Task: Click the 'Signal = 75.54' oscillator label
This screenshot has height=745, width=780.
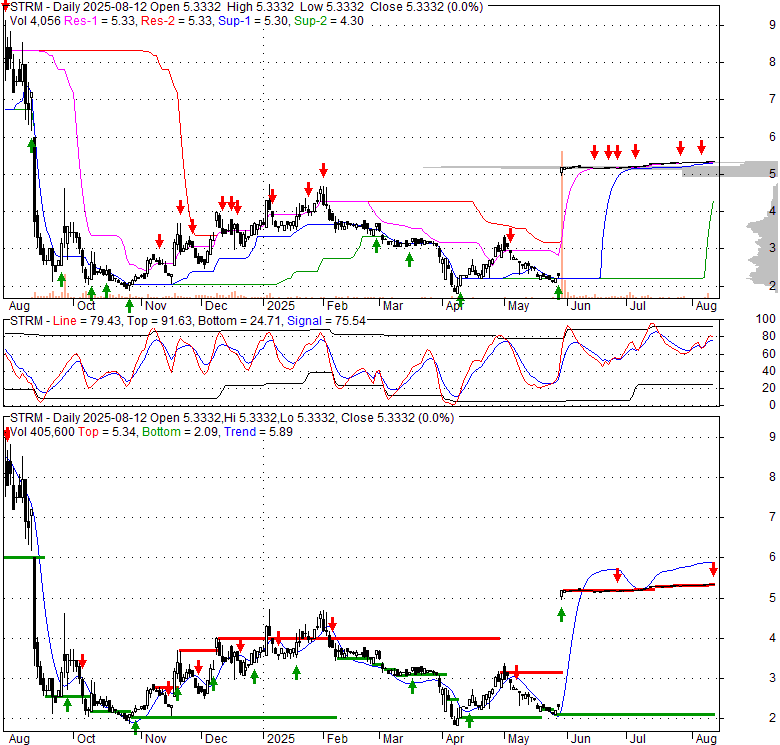Action: [326, 321]
